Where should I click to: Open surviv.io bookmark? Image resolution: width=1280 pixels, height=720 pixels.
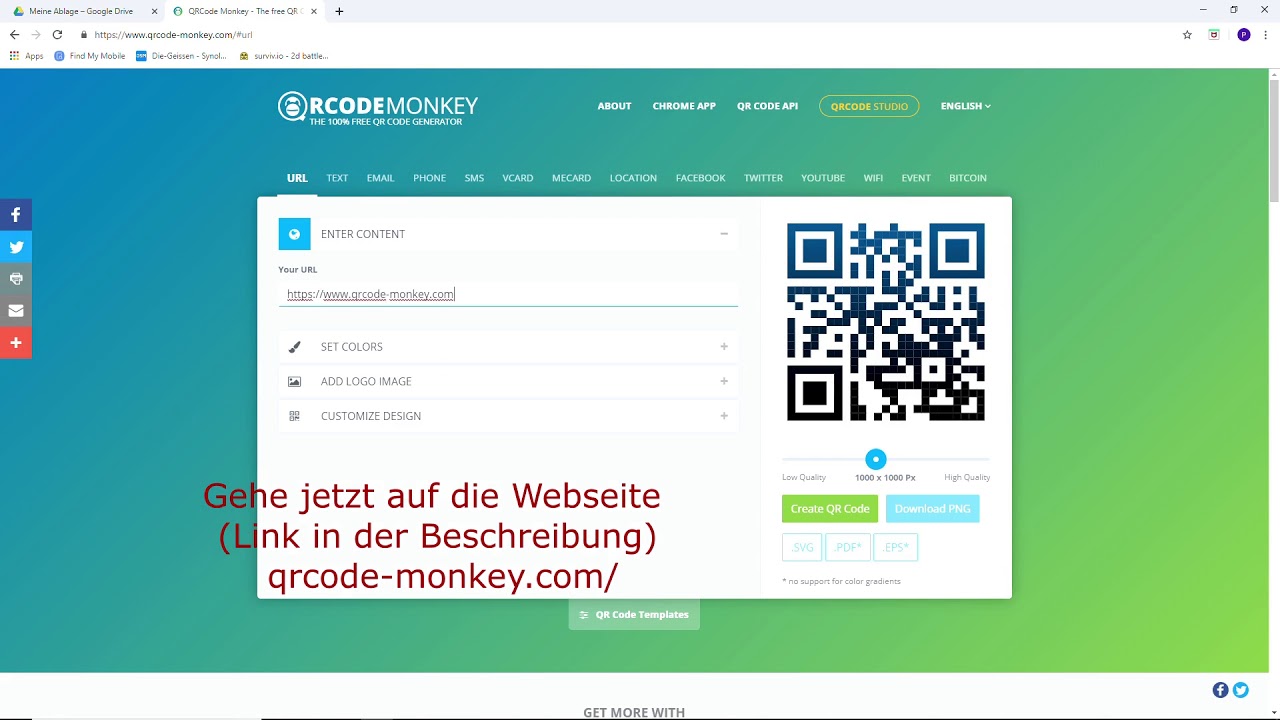(x=284, y=56)
